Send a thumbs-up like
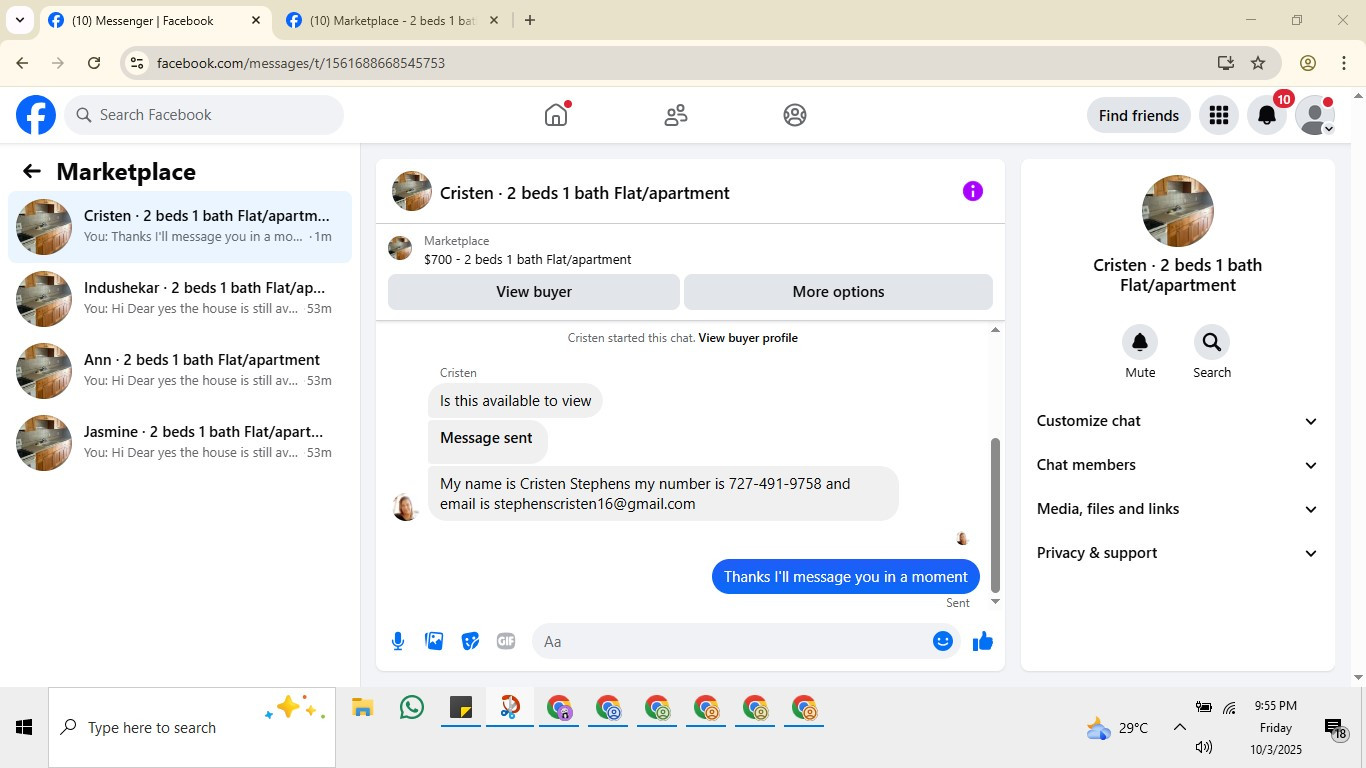This screenshot has width=1366, height=768. [x=983, y=641]
